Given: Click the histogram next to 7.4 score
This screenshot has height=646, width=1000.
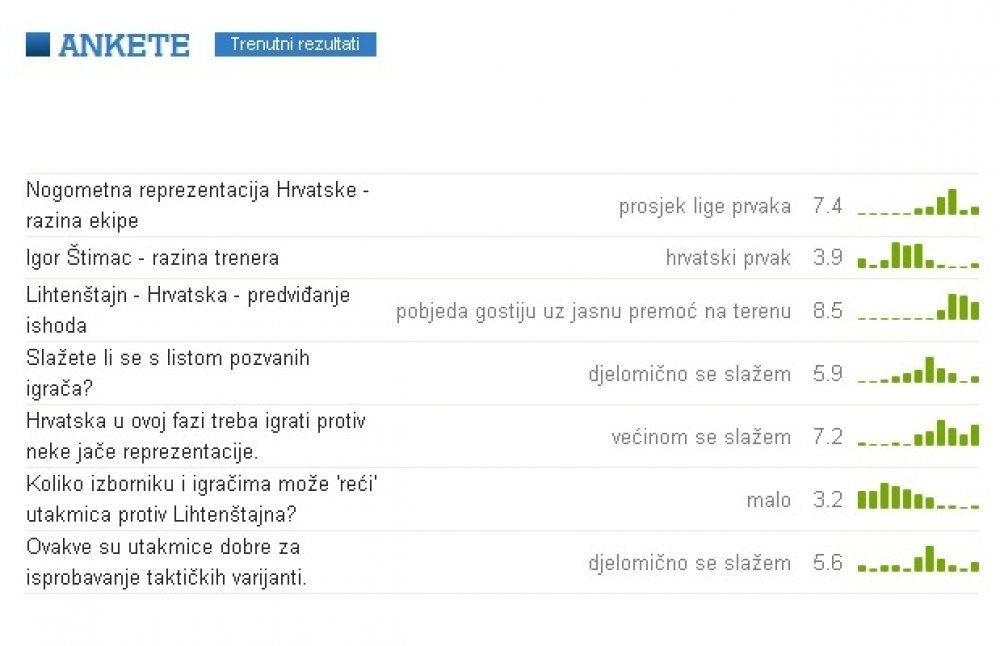Looking at the screenshot, I should [x=918, y=202].
